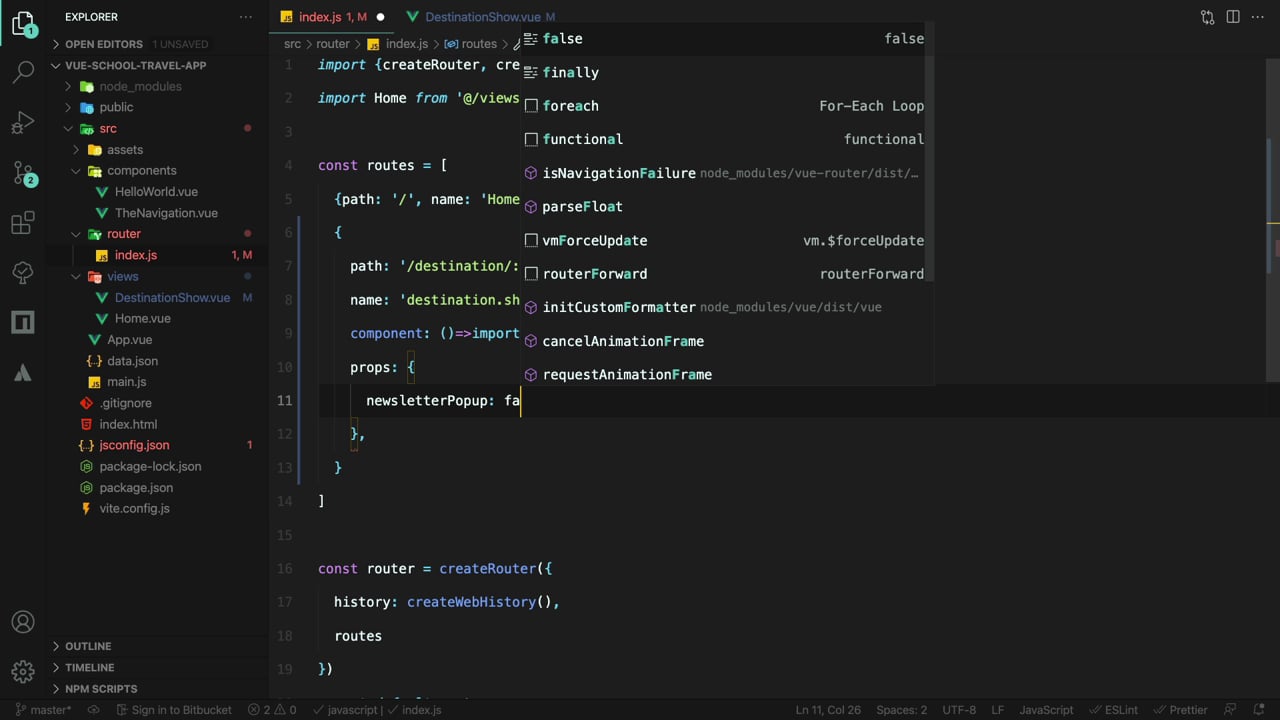Click the ESLint status item
This screenshot has width=1280, height=720.
(x=1112, y=710)
